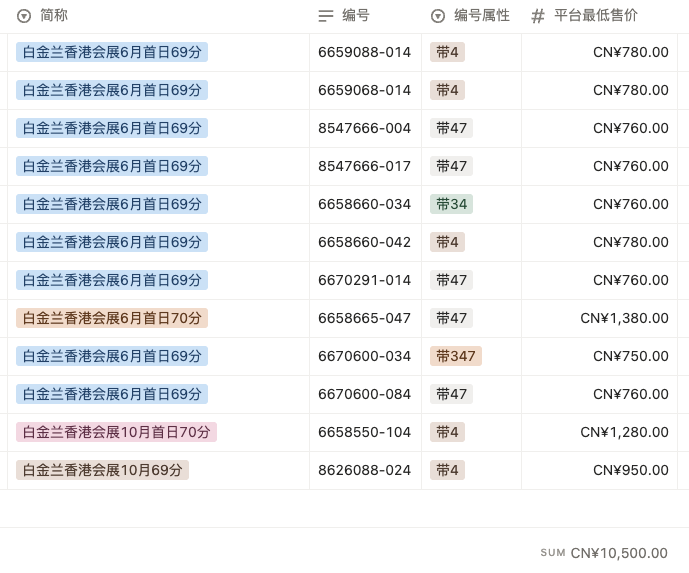Click the brown 白金兰香港会展10月69分 tag
Viewport: 689px width, 573px height.
pyautogui.click(x=102, y=470)
